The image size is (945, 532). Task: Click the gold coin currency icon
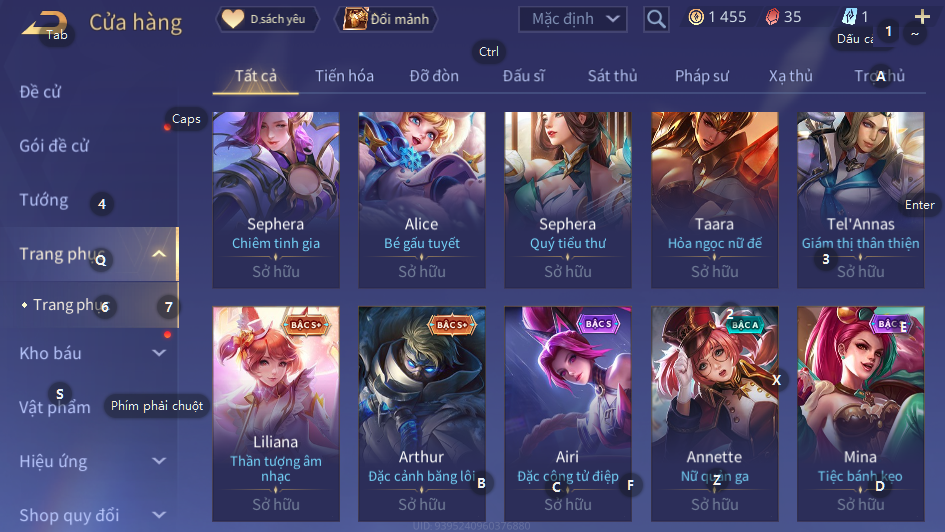click(x=696, y=17)
